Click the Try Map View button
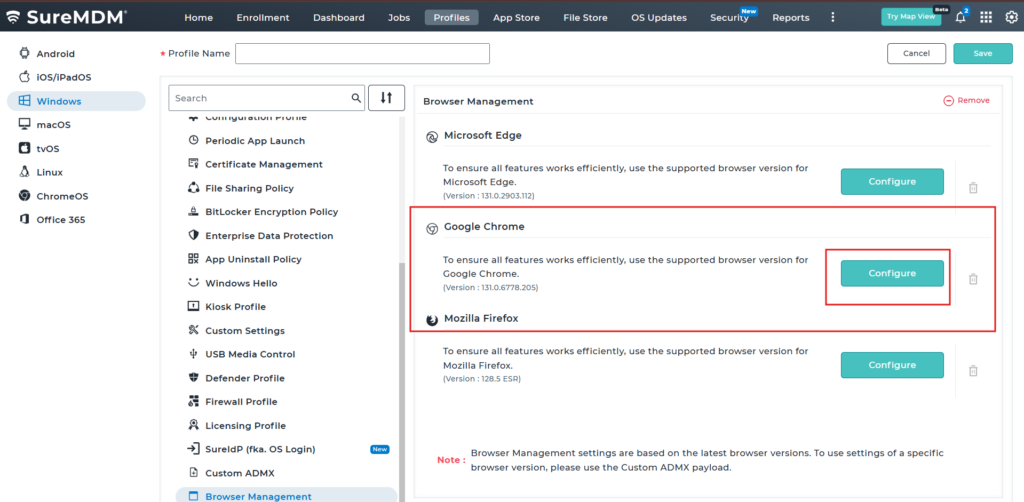Screen dimensions: 1024x502 (x=910, y=17)
